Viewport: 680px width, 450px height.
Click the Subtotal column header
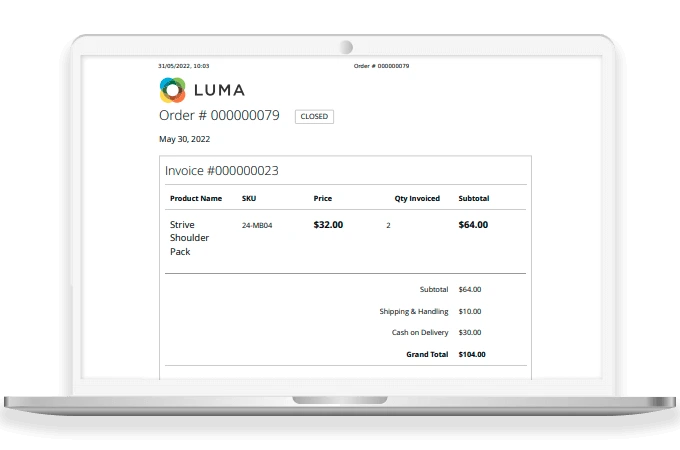[x=474, y=199]
